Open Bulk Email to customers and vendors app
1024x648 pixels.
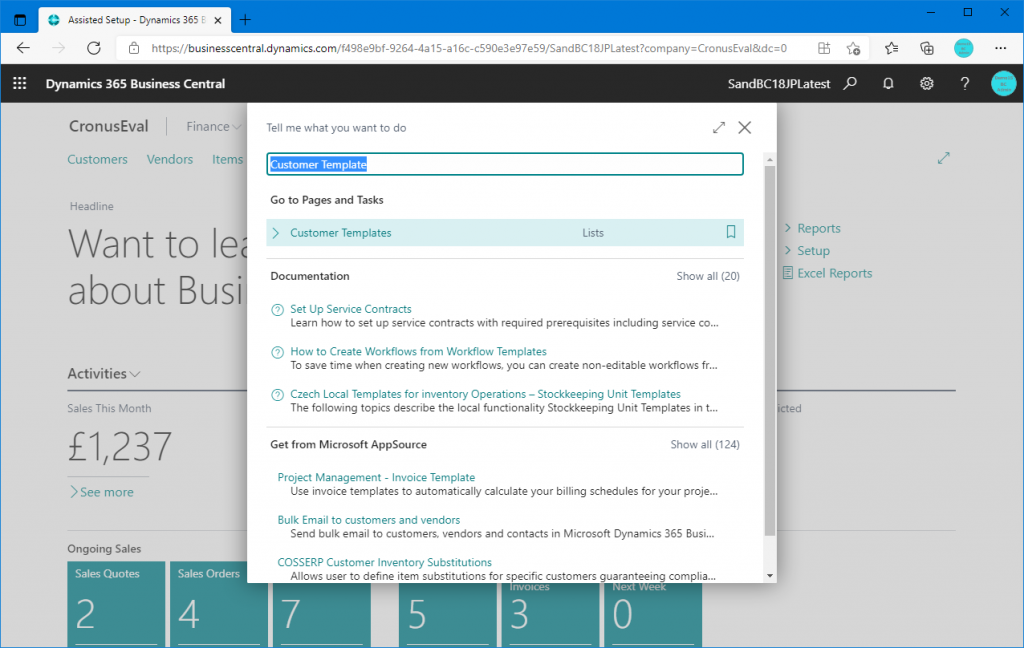point(369,520)
